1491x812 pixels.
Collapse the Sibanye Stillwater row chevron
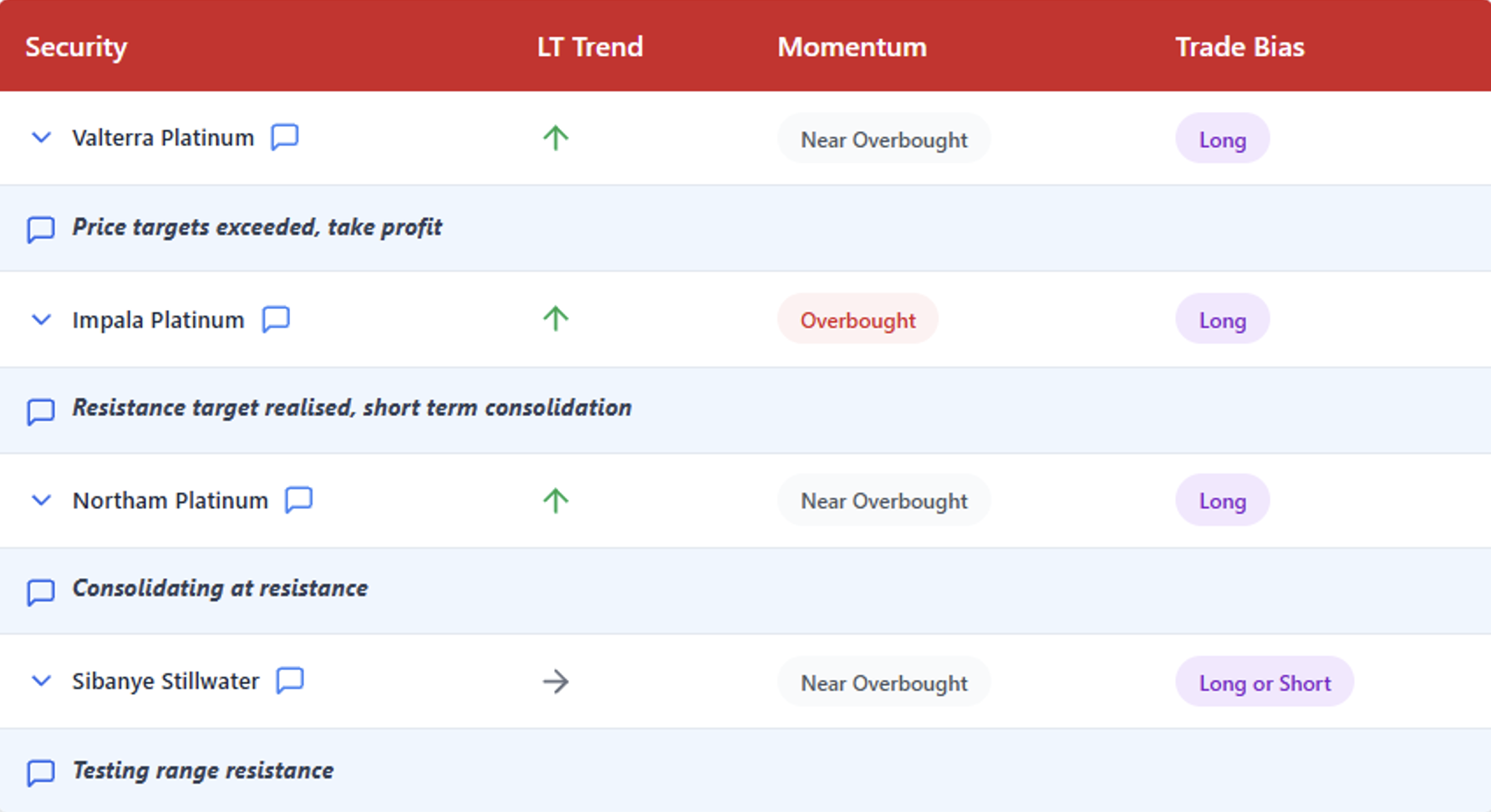tap(41, 681)
